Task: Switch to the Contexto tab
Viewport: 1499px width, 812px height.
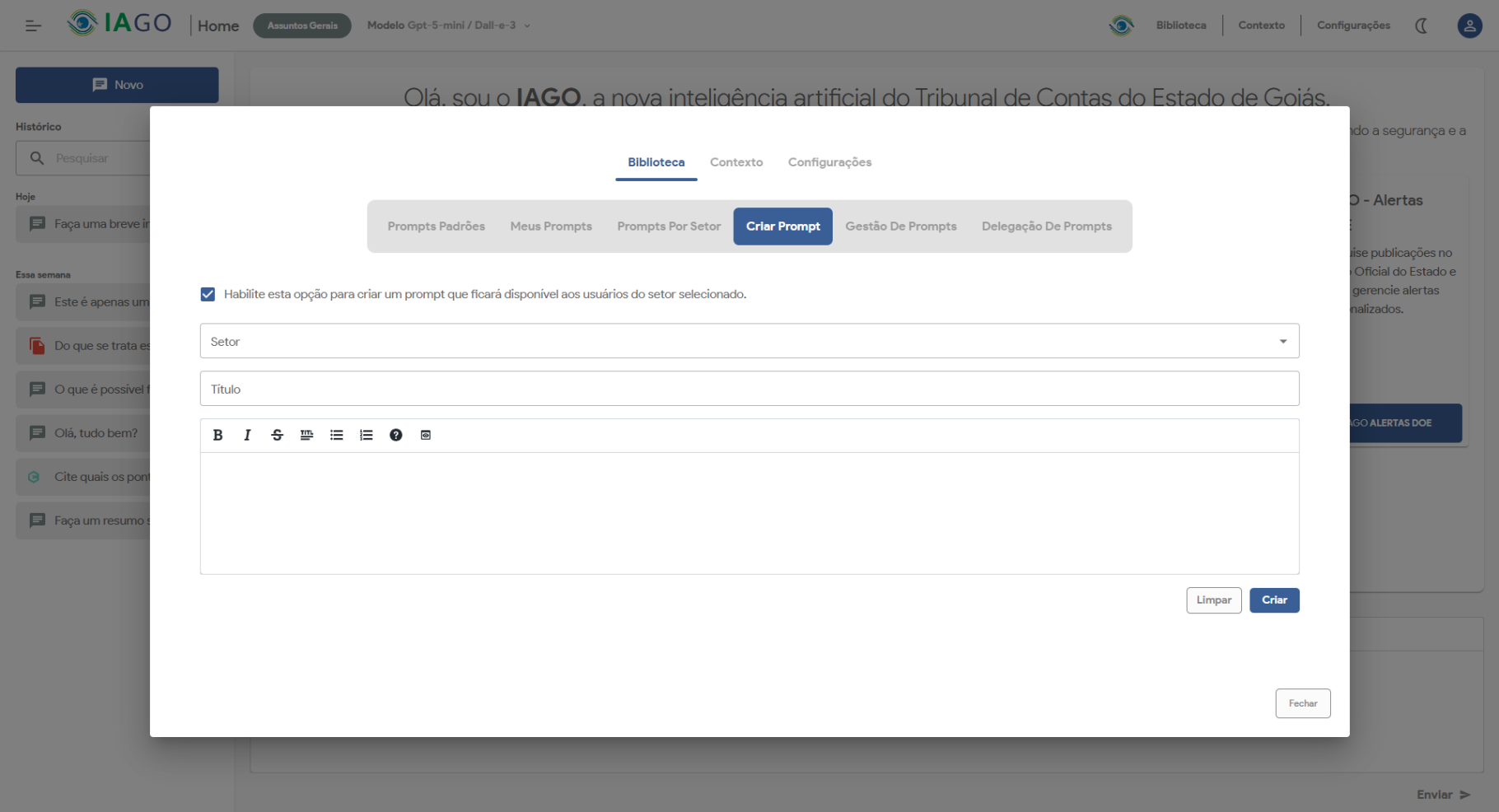Action: tap(736, 162)
